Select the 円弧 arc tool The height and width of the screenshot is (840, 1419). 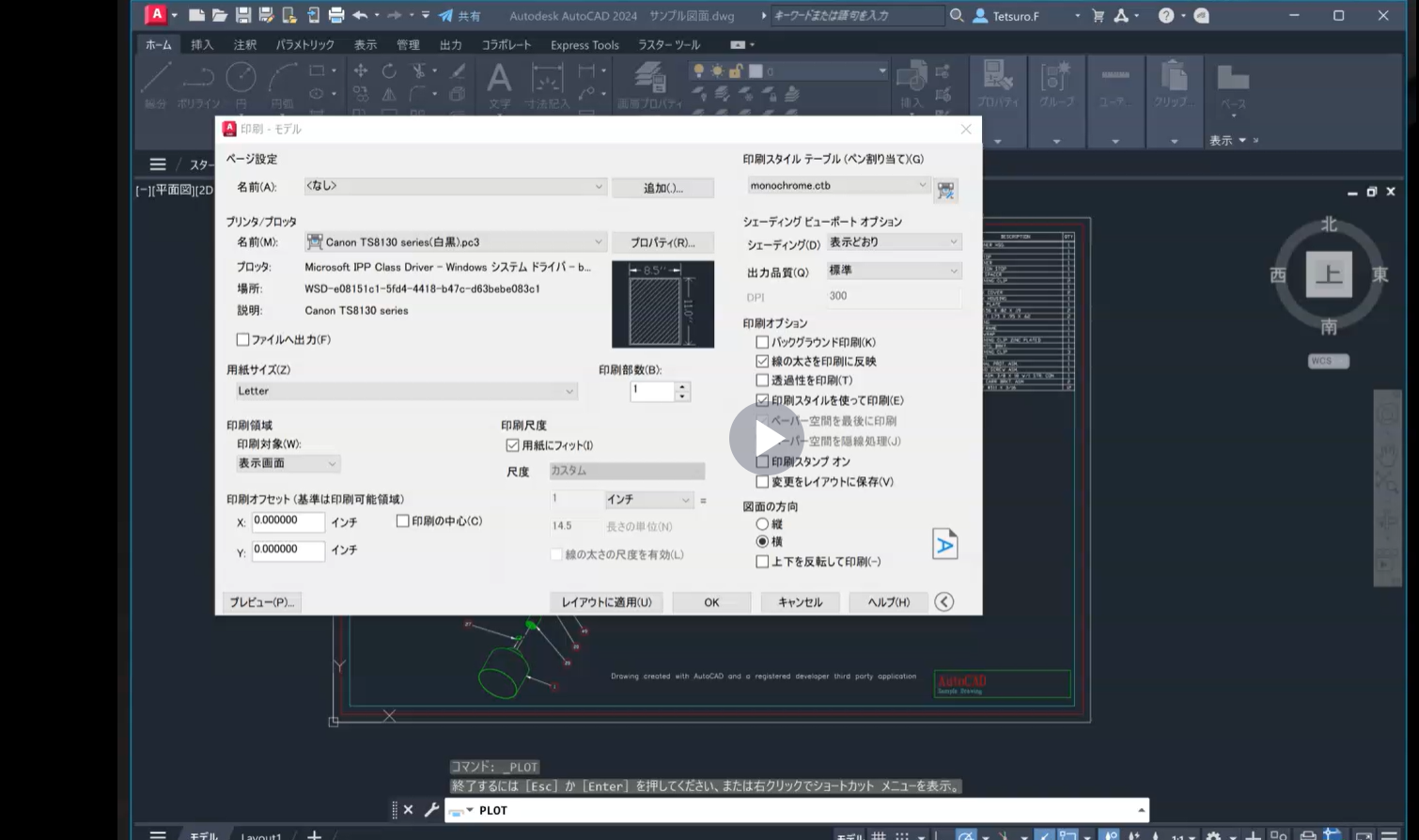(x=281, y=85)
